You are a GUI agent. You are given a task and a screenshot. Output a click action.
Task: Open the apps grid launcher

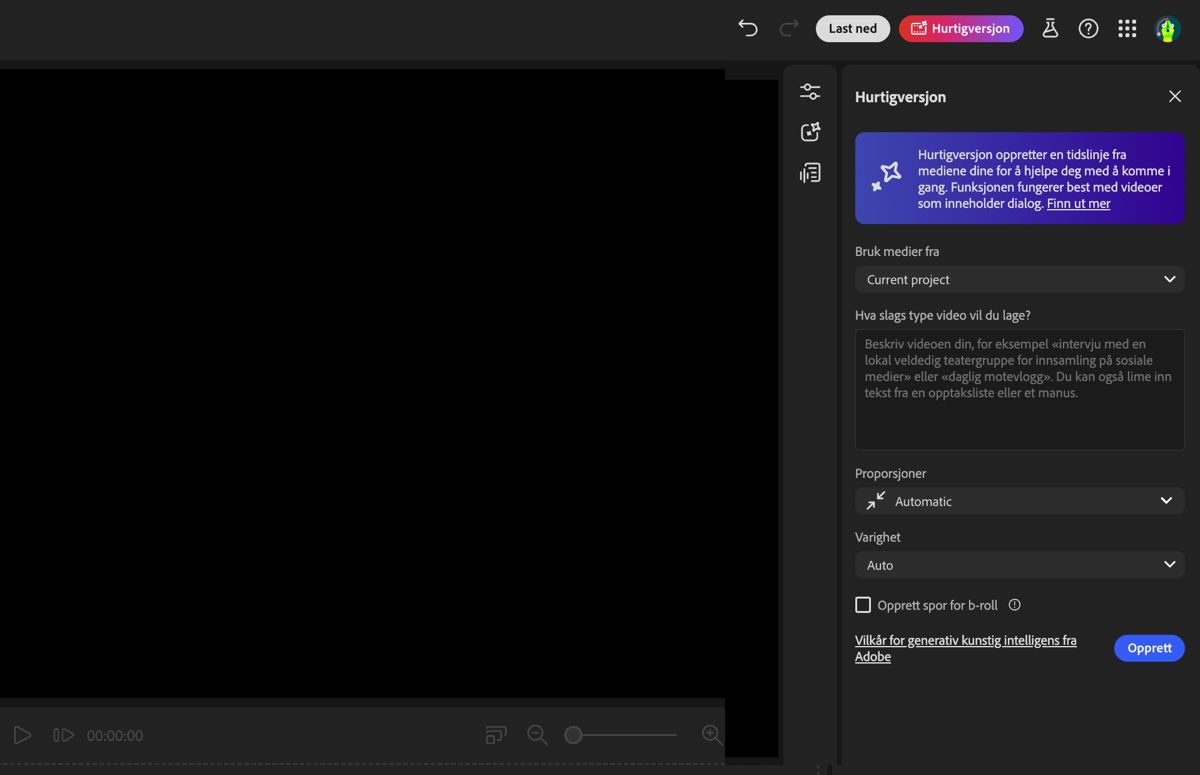pos(1127,28)
